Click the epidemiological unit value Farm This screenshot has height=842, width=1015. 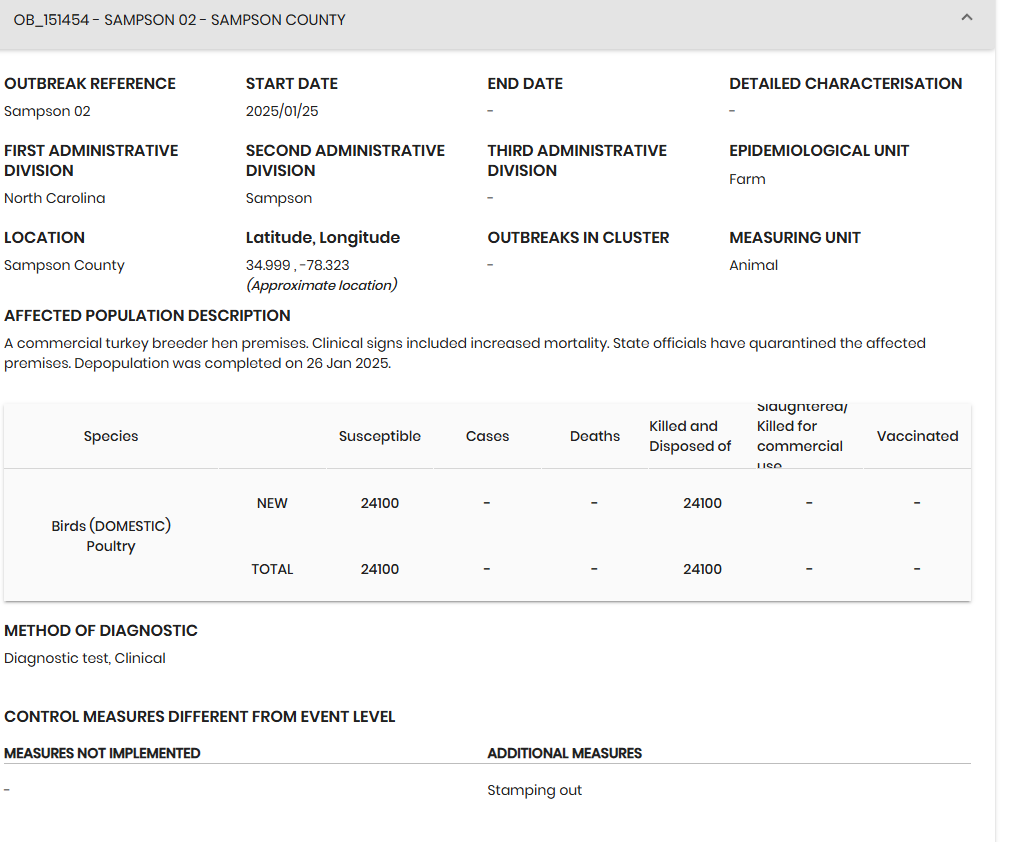click(747, 179)
